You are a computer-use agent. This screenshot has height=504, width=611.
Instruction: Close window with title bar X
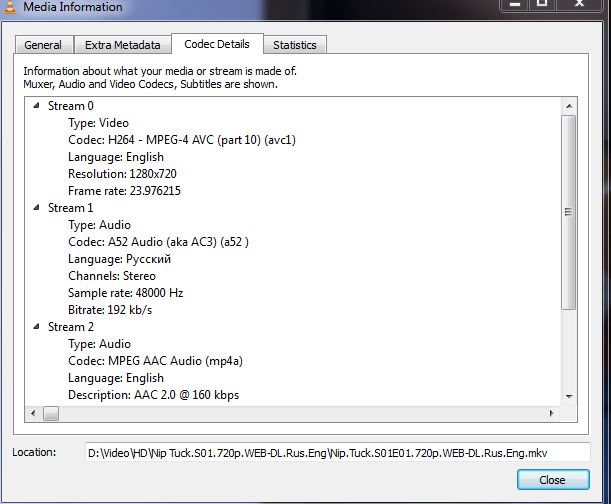coord(579,4)
